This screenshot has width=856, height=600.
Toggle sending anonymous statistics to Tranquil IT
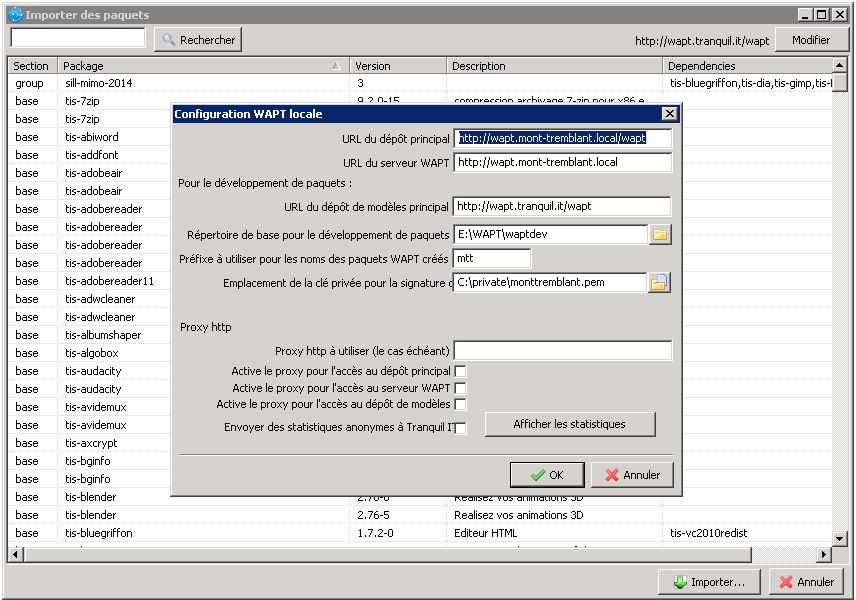tap(460, 428)
